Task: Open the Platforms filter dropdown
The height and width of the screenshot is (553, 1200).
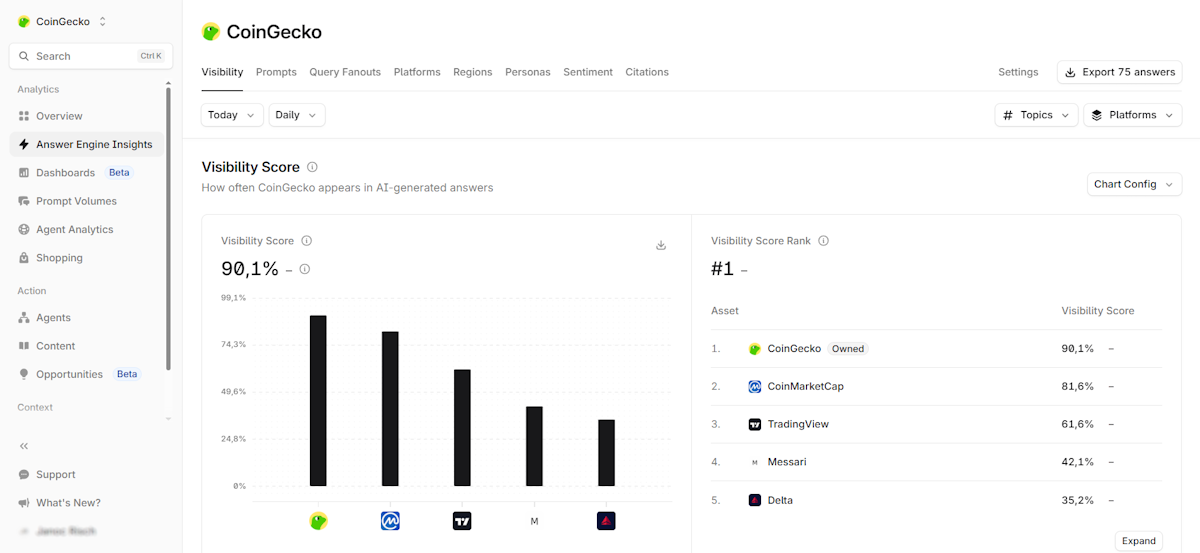Action: [1132, 115]
